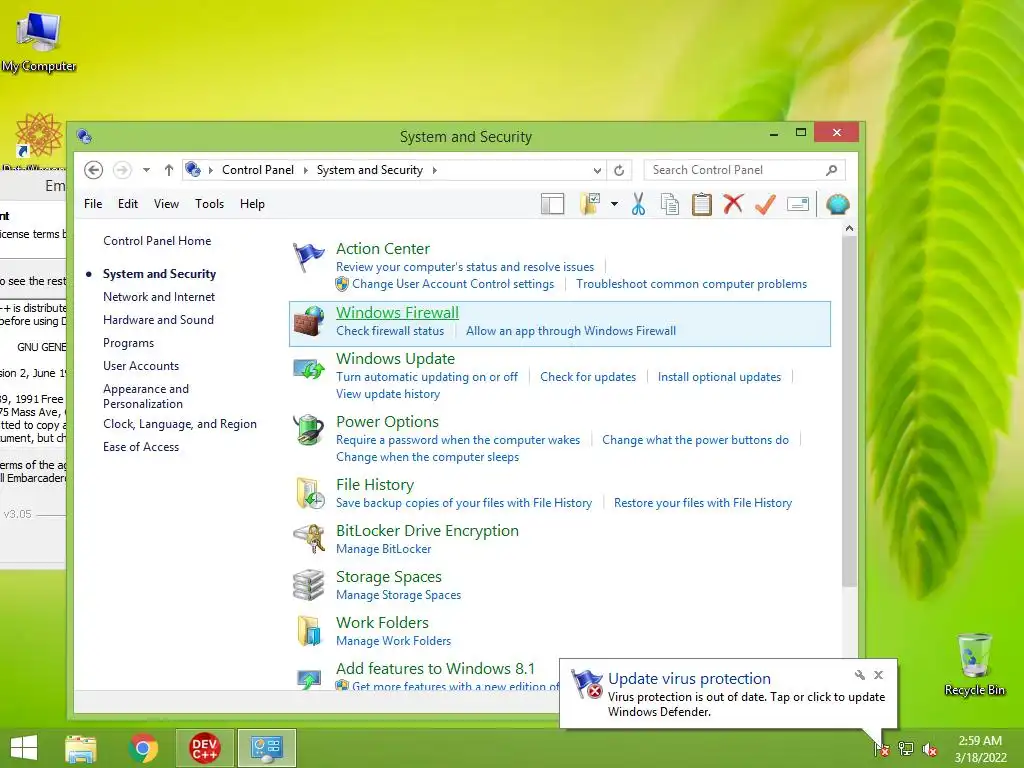
Task: Open View update history
Action: pos(388,394)
